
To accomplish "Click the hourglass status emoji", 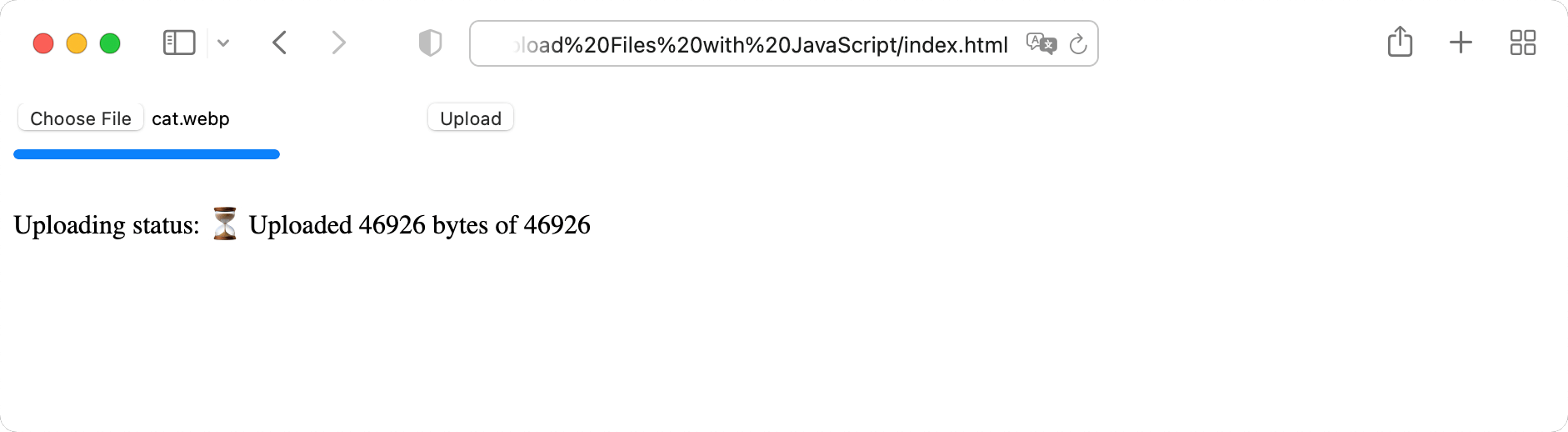I will coord(224,224).
